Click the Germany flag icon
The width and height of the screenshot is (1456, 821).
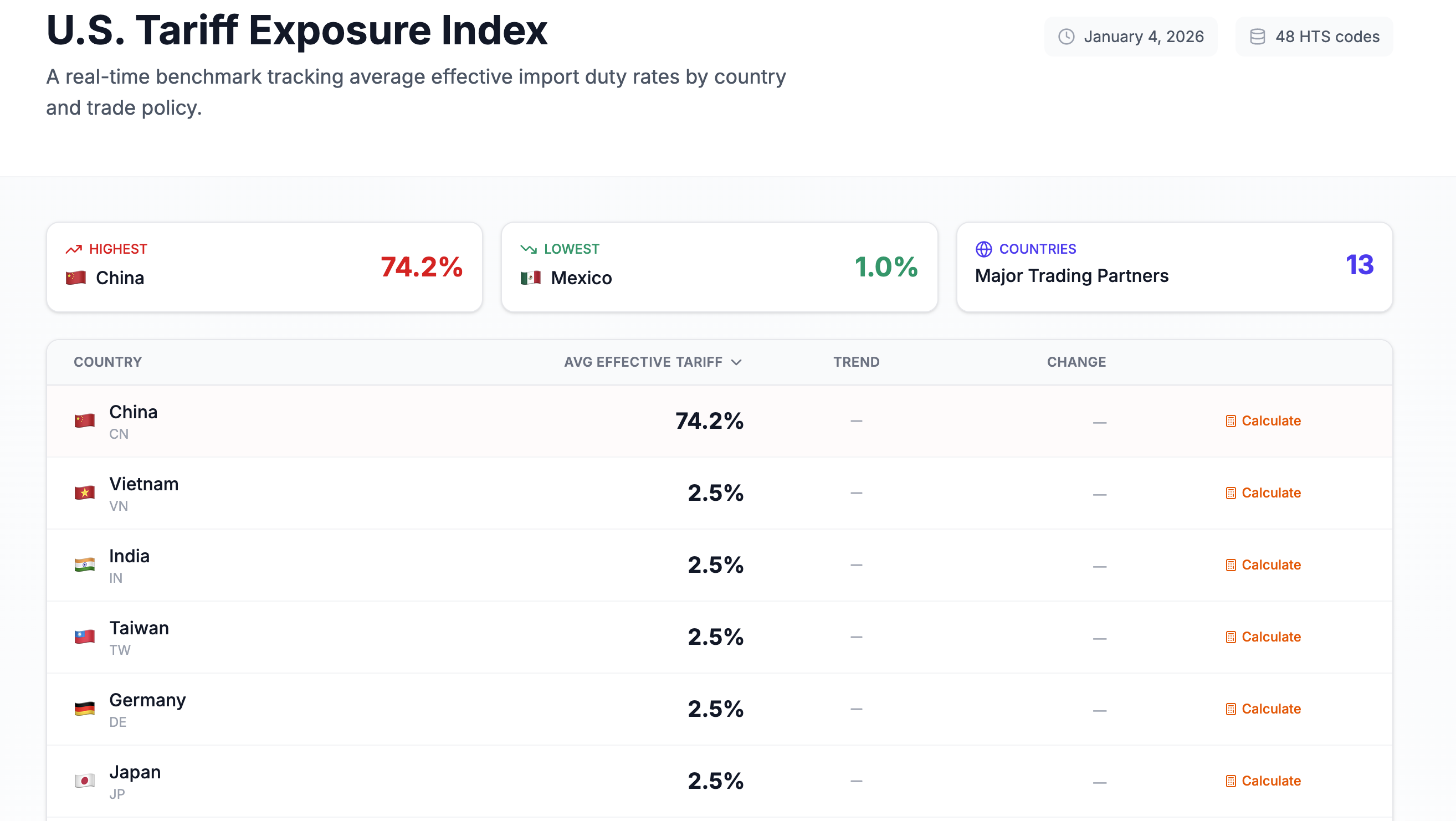click(x=85, y=709)
